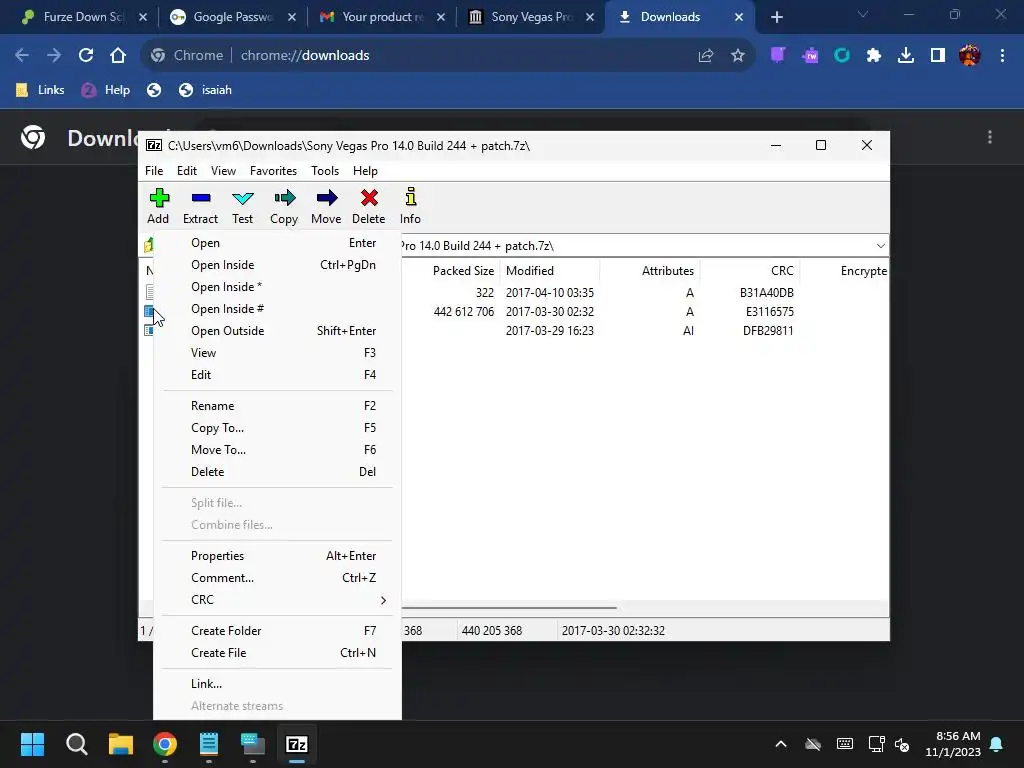Expand the 7-Zip address path dropdown
The height and width of the screenshot is (768, 1024).
[880, 246]
